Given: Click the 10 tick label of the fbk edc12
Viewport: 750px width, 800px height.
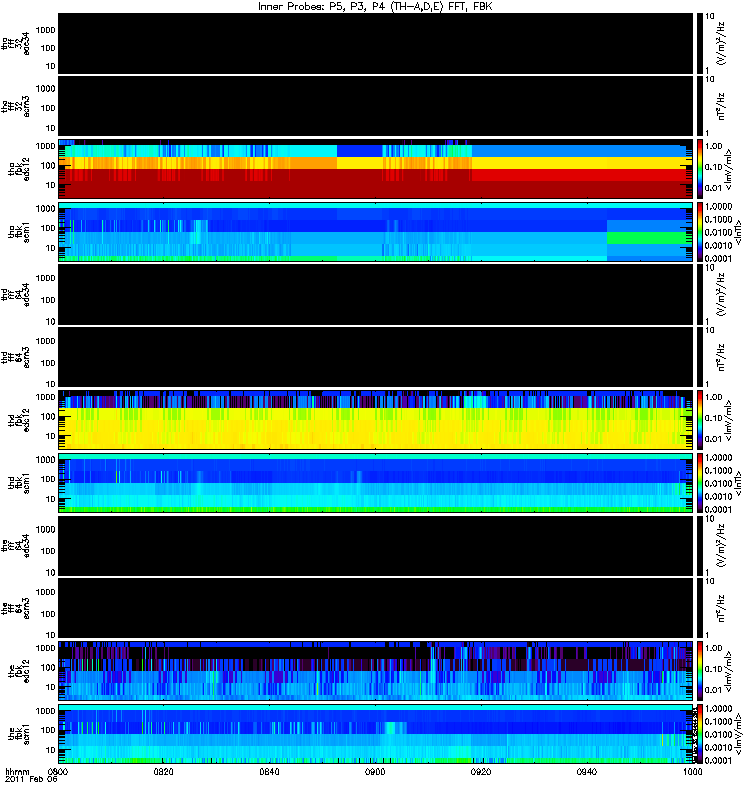Looking at the screenshot, I should (x=50, y=687).
